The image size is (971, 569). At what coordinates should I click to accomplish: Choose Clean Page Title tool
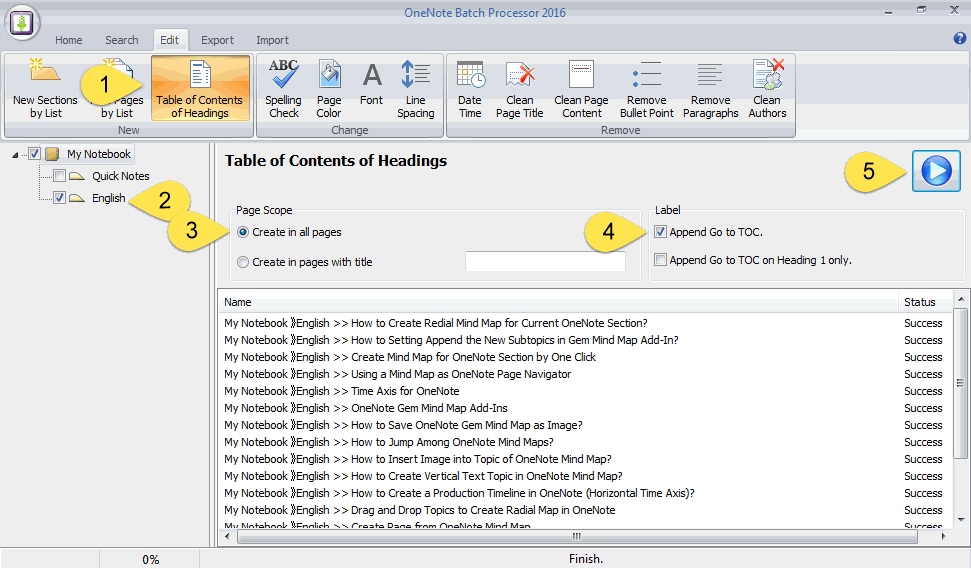520,88
